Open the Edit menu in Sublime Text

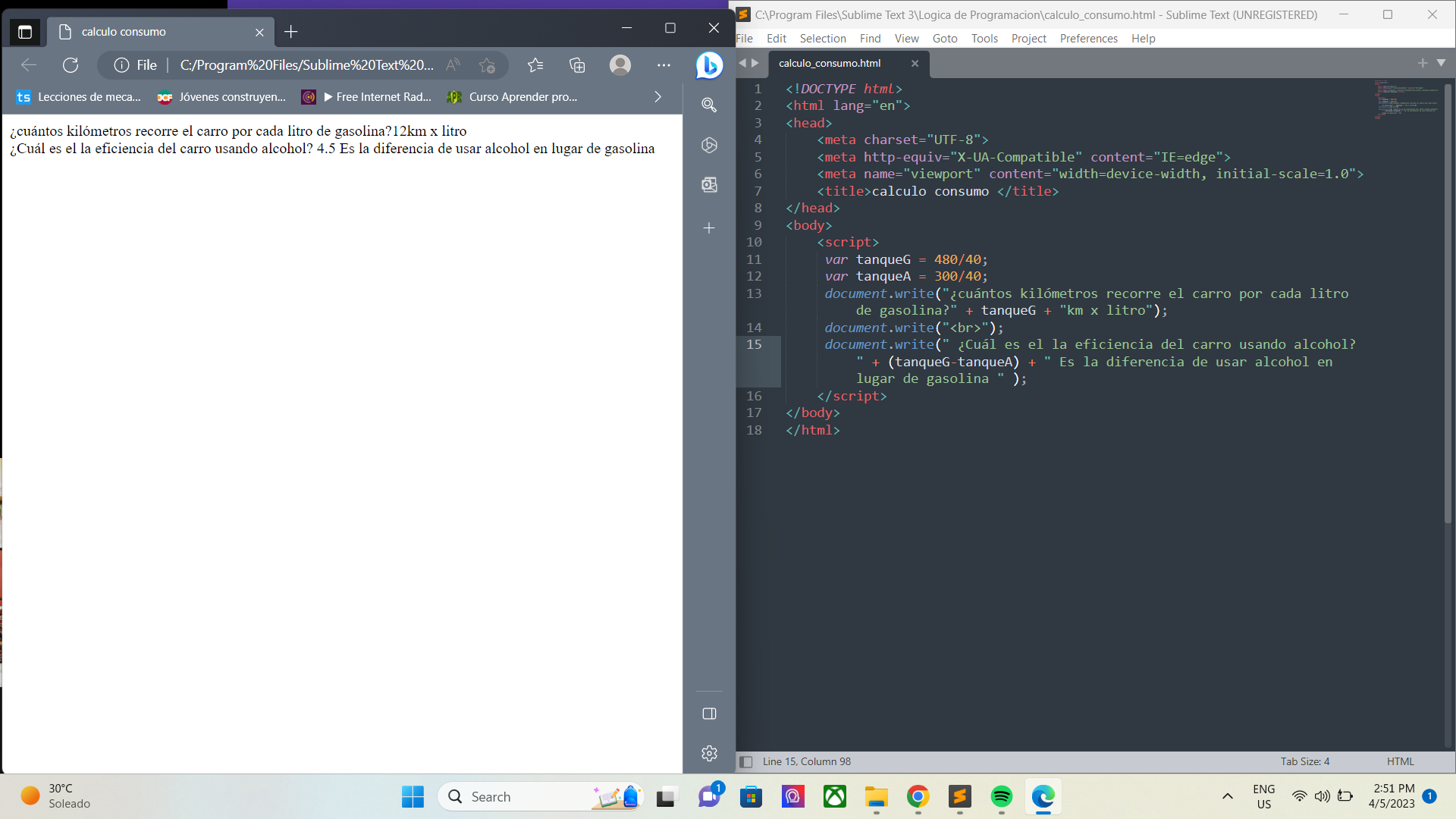click(776, 38)
